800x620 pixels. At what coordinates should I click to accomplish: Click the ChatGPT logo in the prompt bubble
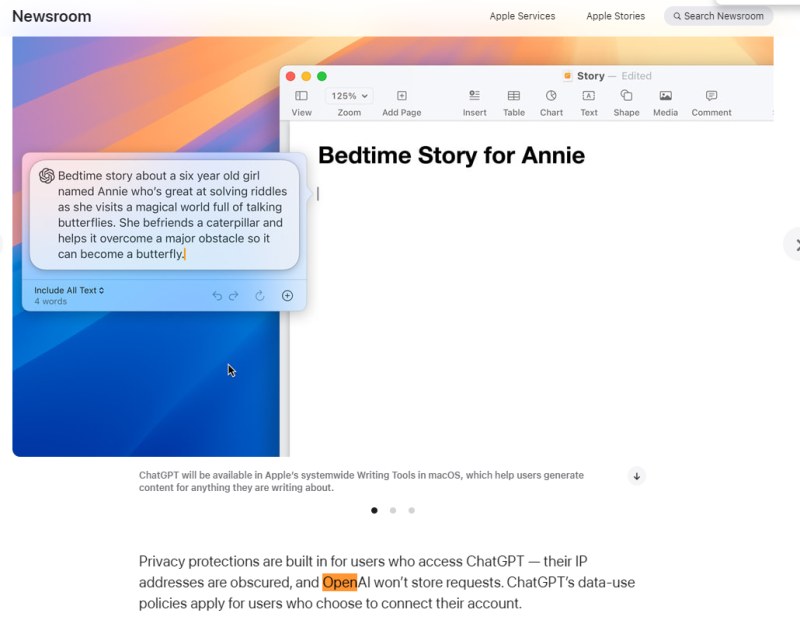pos(46,176)
